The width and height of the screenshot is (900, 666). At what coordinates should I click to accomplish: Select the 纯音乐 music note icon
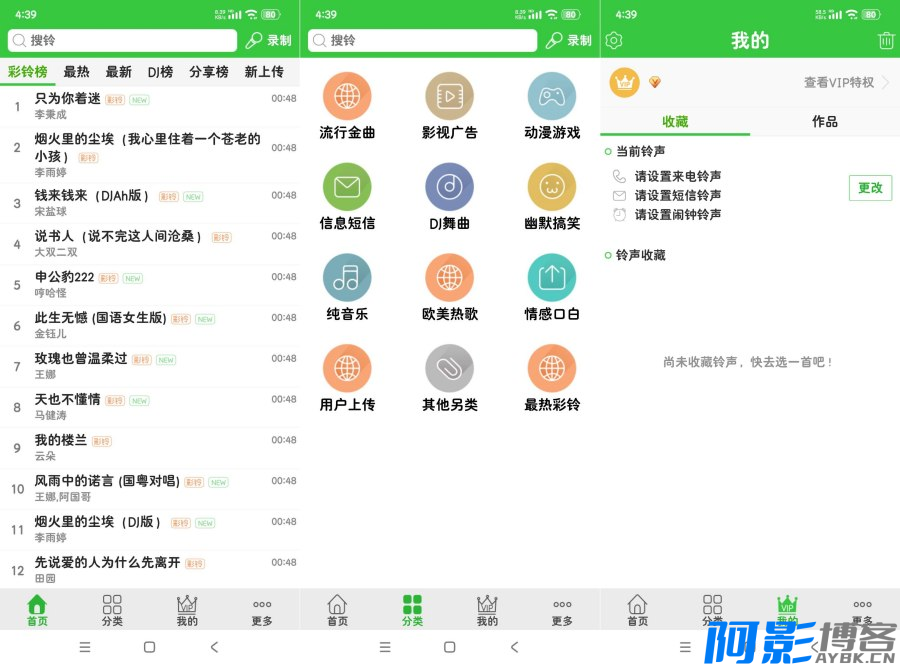(347, 278)
